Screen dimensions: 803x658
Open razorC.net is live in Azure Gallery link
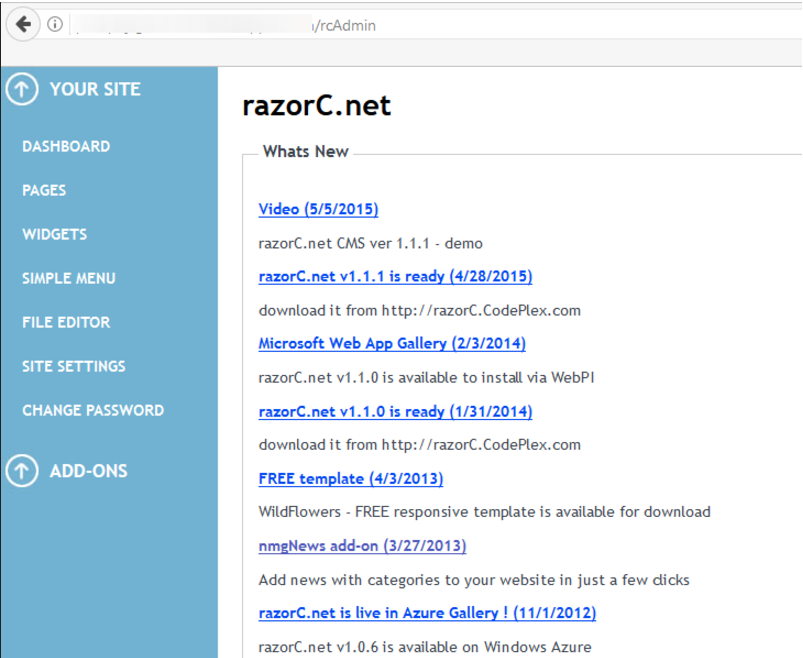click(x=428, y=613)
